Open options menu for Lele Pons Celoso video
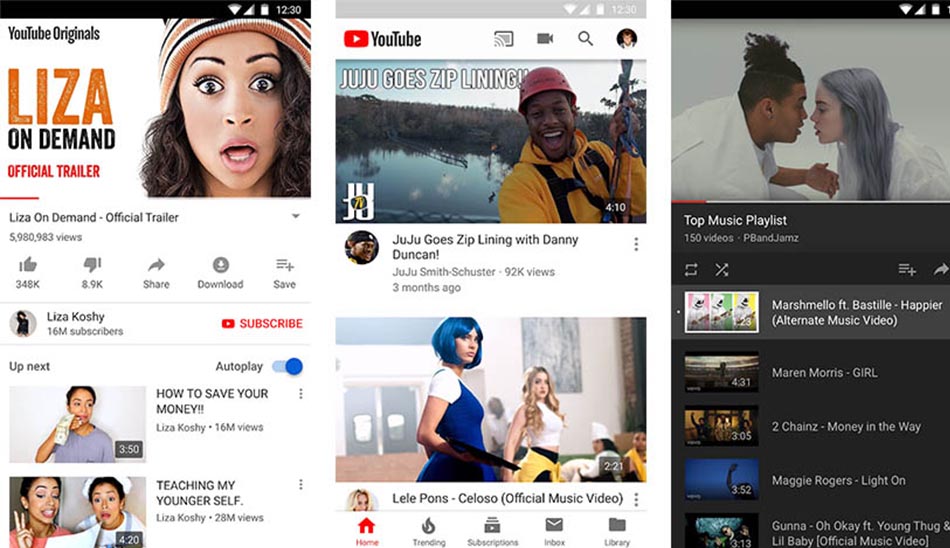950x548 pixels. [636, 500]
